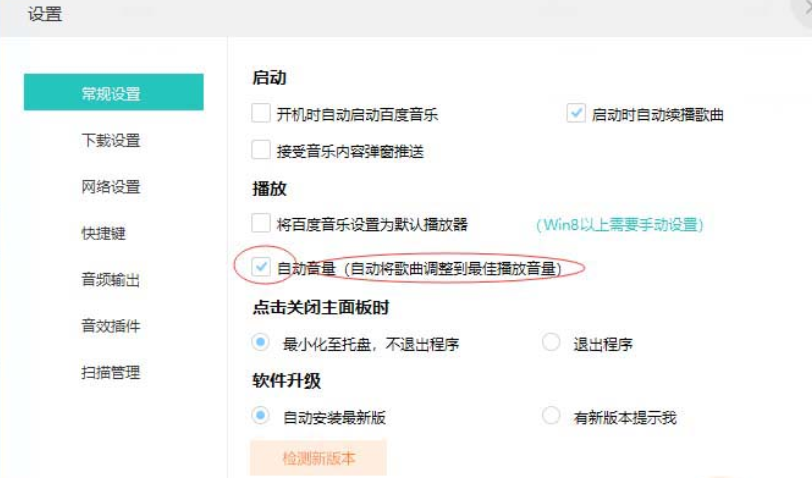This screenshot has height=478, width=812.
Task: Go to 网络设置 in the sidebar
Action: point(112,186)
